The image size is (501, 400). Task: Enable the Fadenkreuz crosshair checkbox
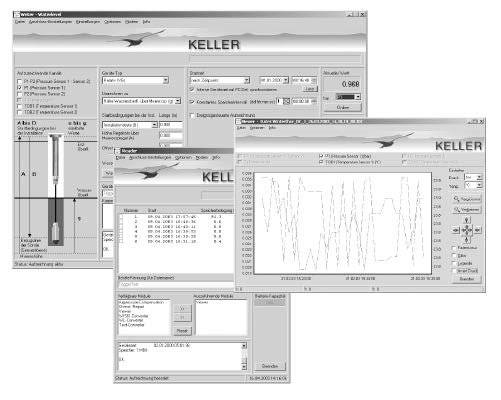coord(454,248)
